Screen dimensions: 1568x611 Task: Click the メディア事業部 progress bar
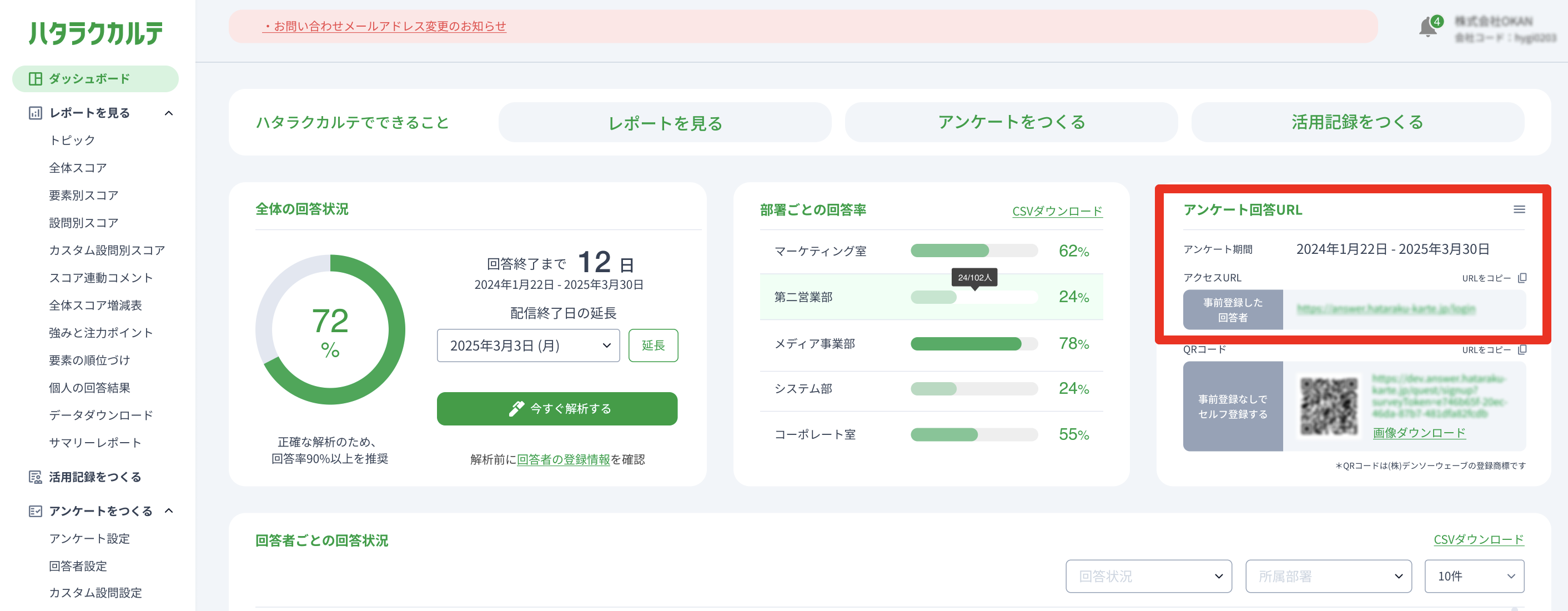point(974,344)
